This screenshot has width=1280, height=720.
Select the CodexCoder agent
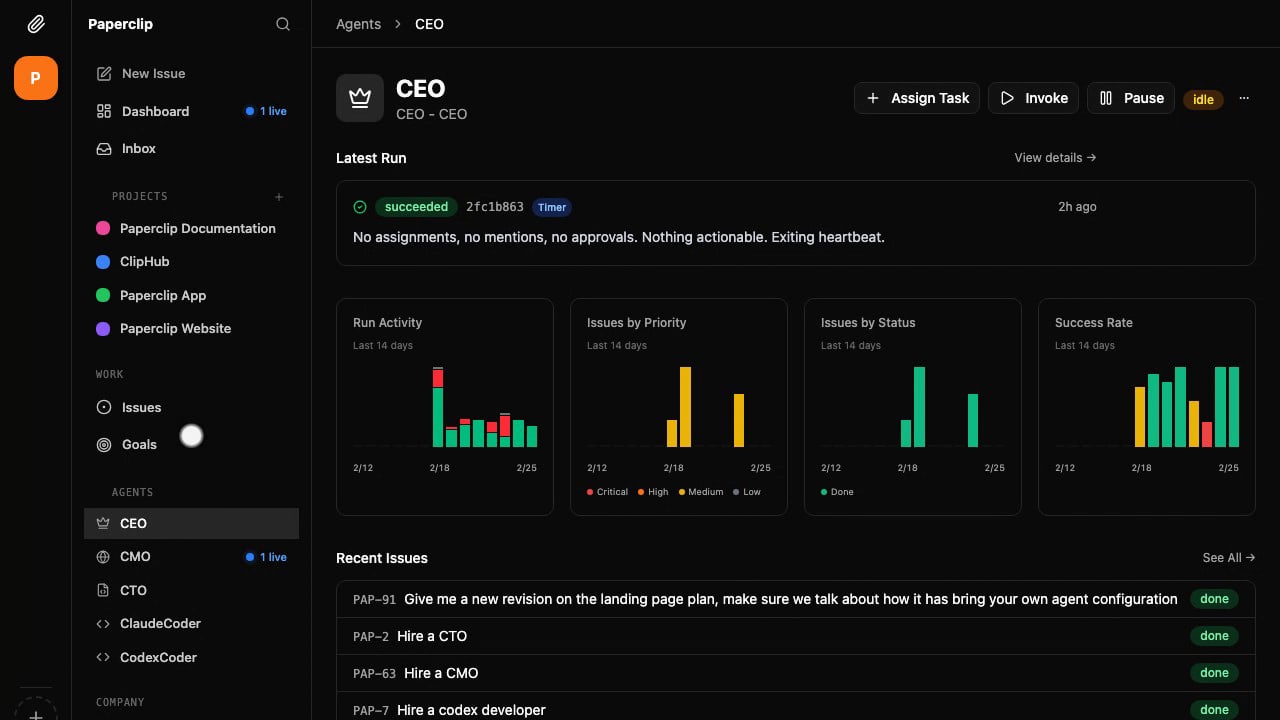[x=191, y=657]
